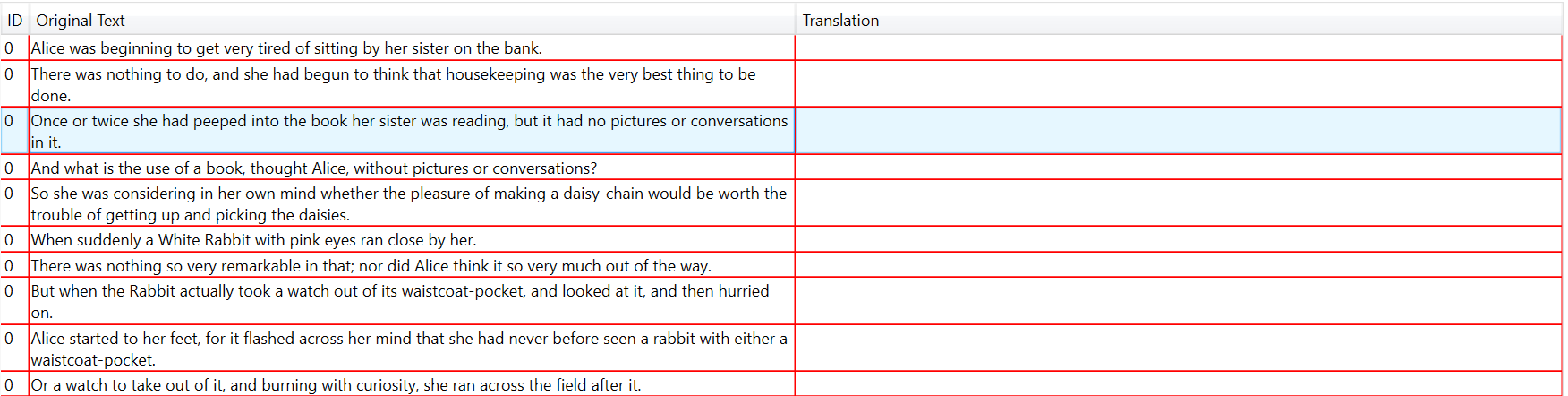Select the 'Once or twice she had peeped' text cell

[410, 131]
